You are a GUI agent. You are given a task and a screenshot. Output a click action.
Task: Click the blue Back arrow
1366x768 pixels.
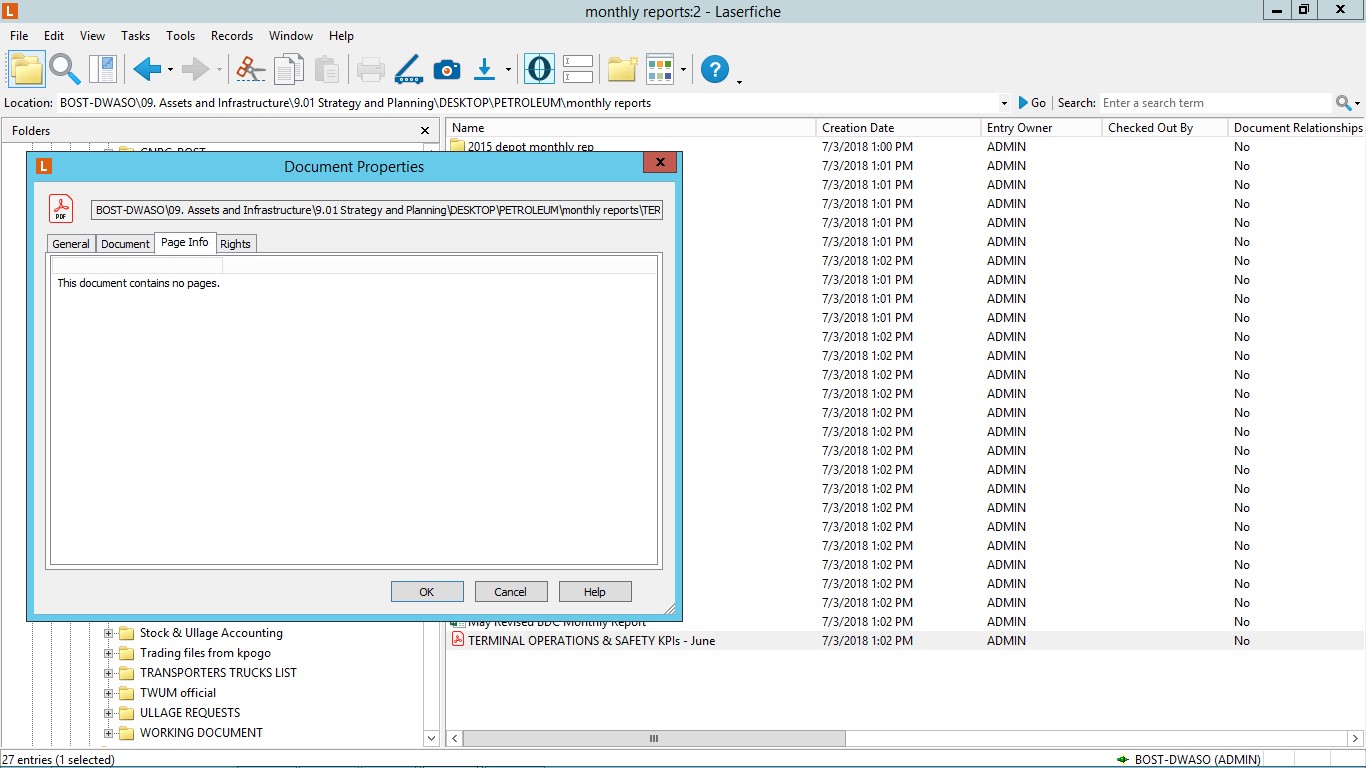(x=147, y=69)
